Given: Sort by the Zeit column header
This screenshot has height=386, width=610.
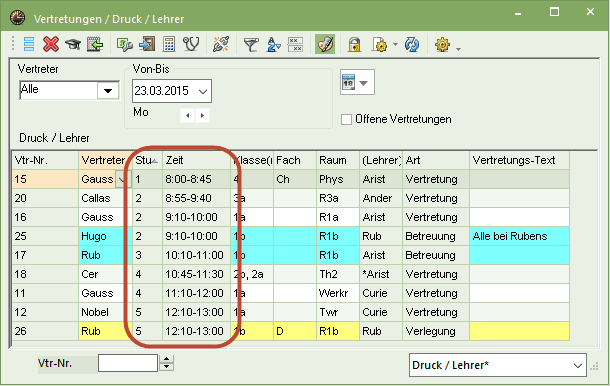Looking at the screenshot, I should 196,160.
